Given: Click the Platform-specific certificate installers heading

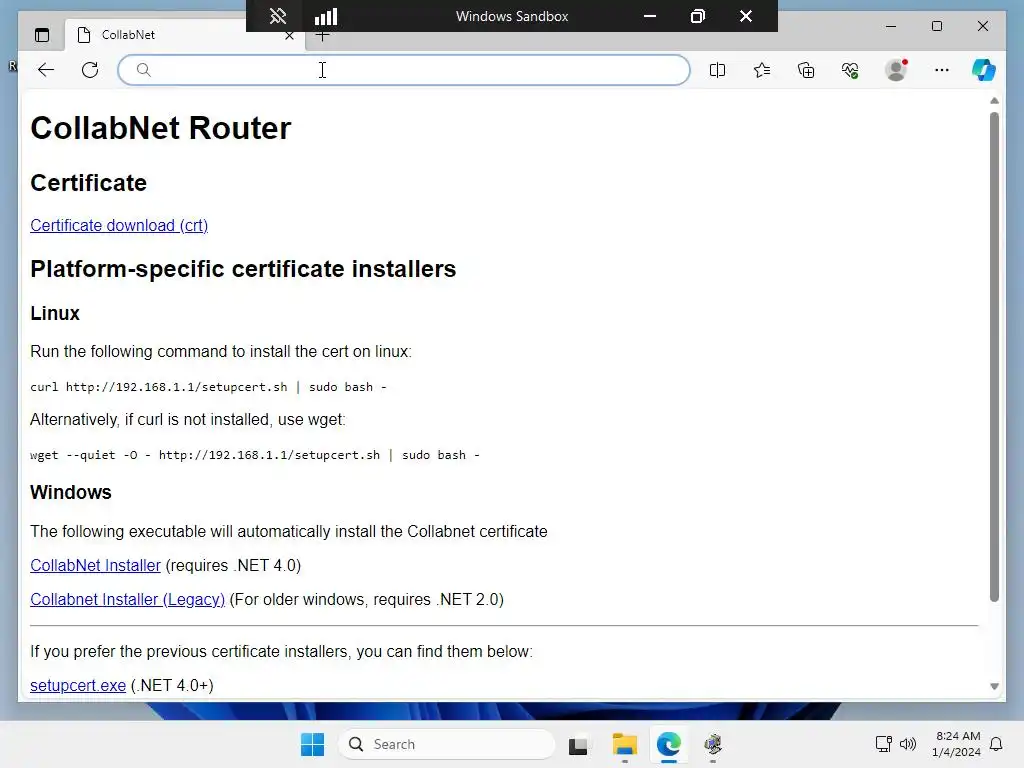Looking at the screenshot, I should [243, 269].
